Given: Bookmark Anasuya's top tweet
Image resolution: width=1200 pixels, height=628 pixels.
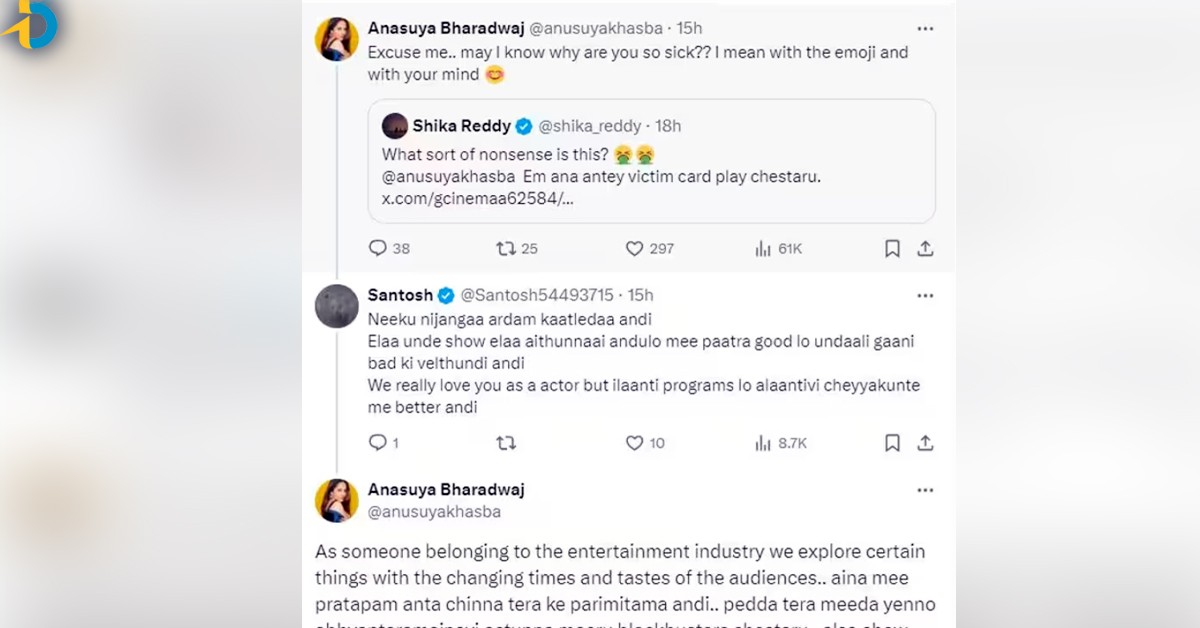Looking at the screenshot, I should click(x=892, y=248).
